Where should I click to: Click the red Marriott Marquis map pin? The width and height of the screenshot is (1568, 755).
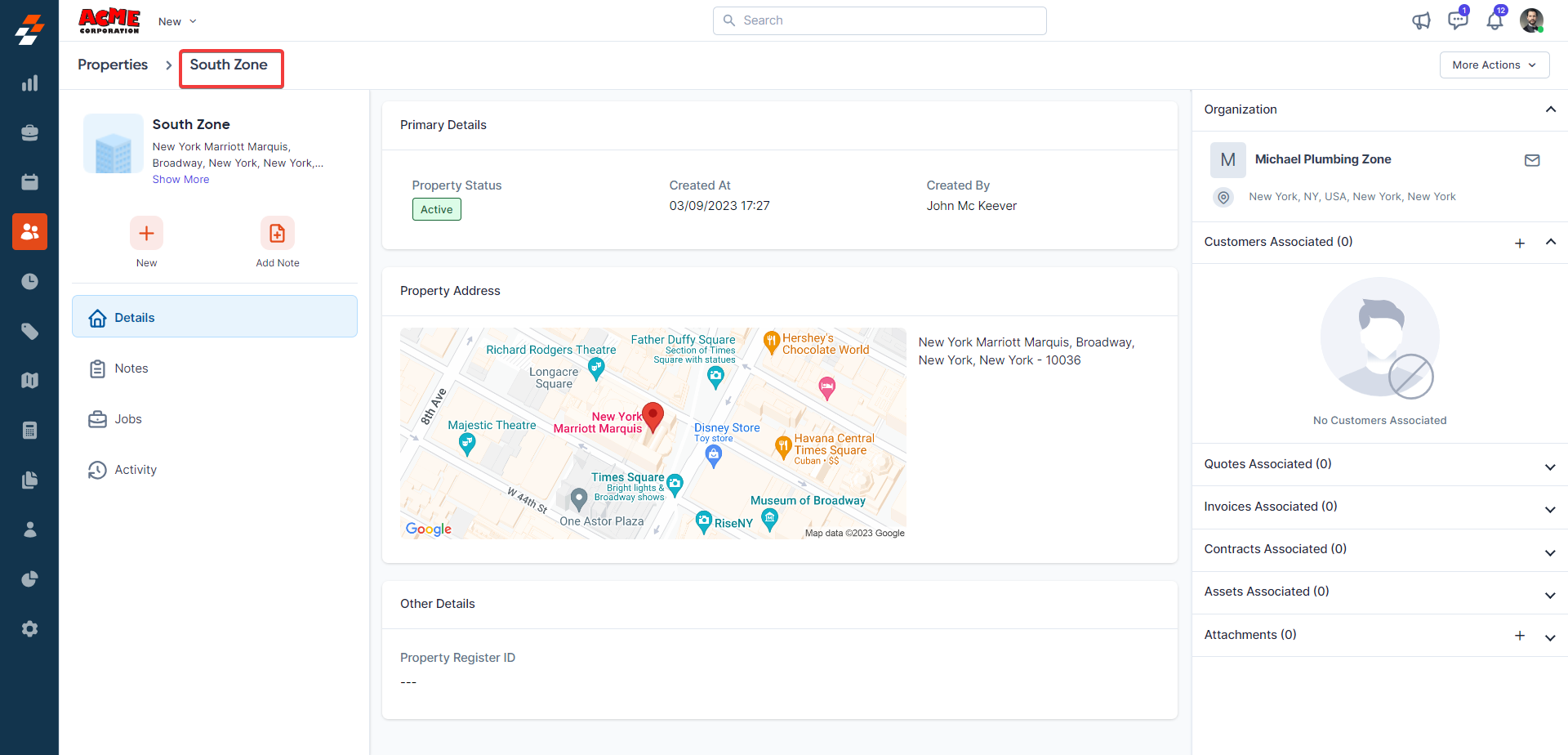653,418
